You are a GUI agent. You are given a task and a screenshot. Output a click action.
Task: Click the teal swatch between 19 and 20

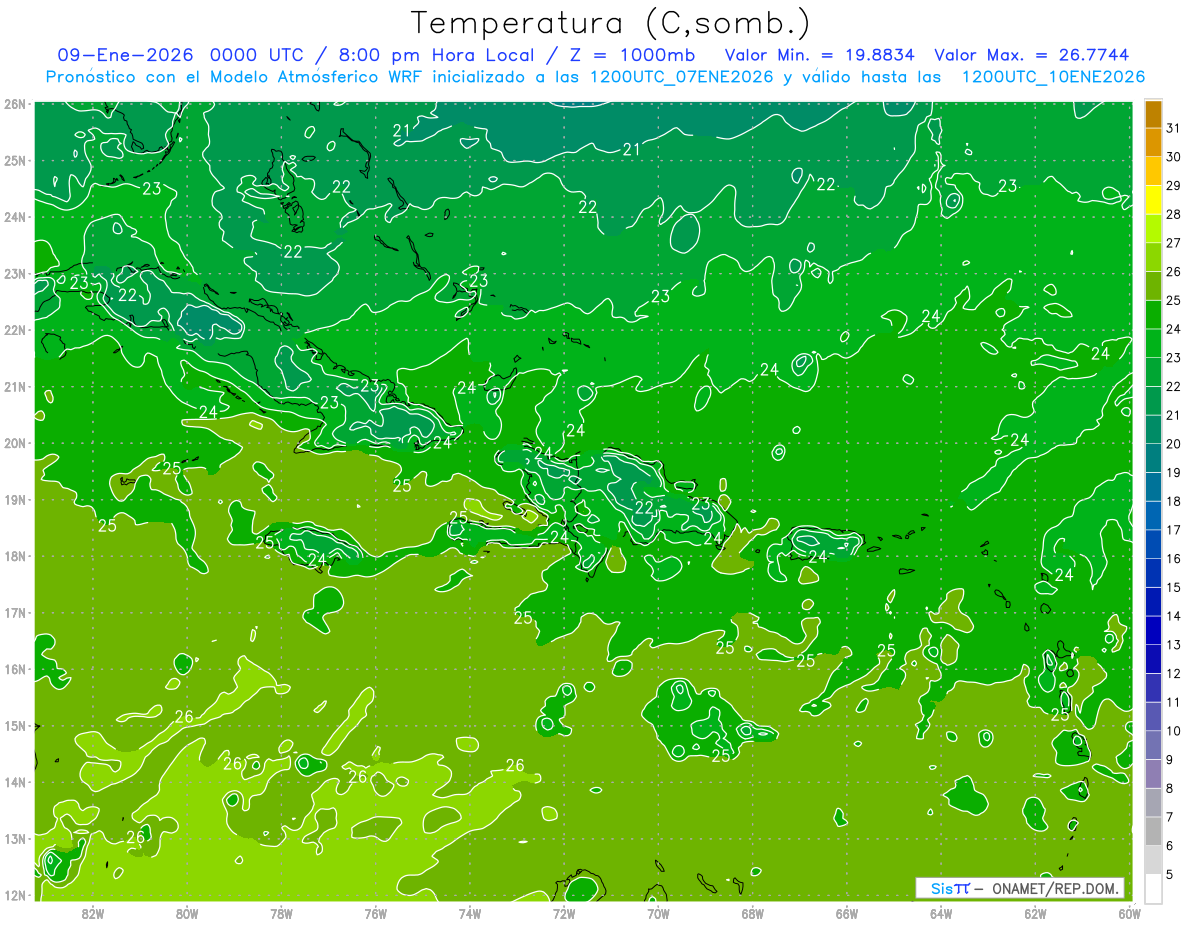pos(1153,458)
